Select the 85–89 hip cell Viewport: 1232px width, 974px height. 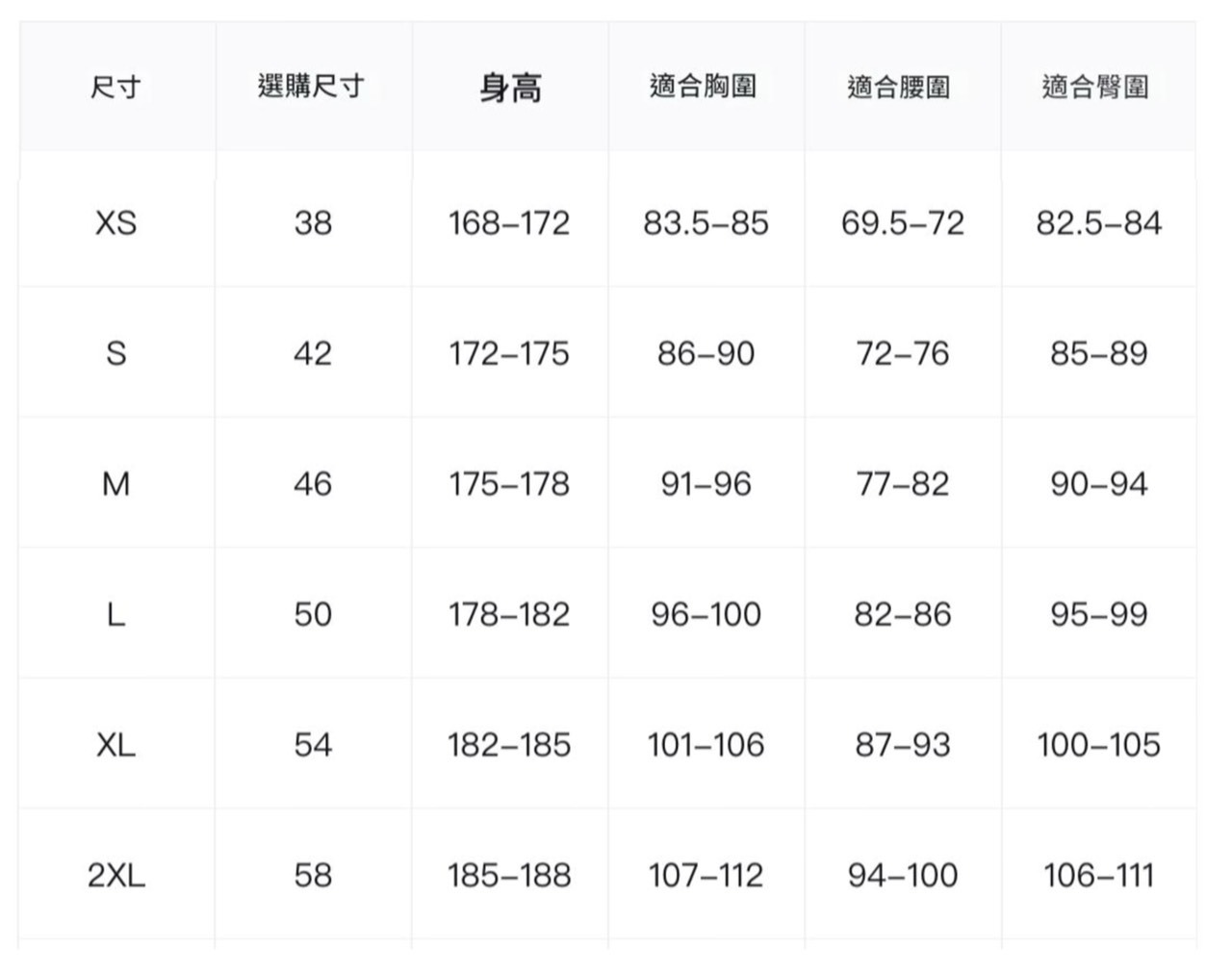[x=1098, y=353]
